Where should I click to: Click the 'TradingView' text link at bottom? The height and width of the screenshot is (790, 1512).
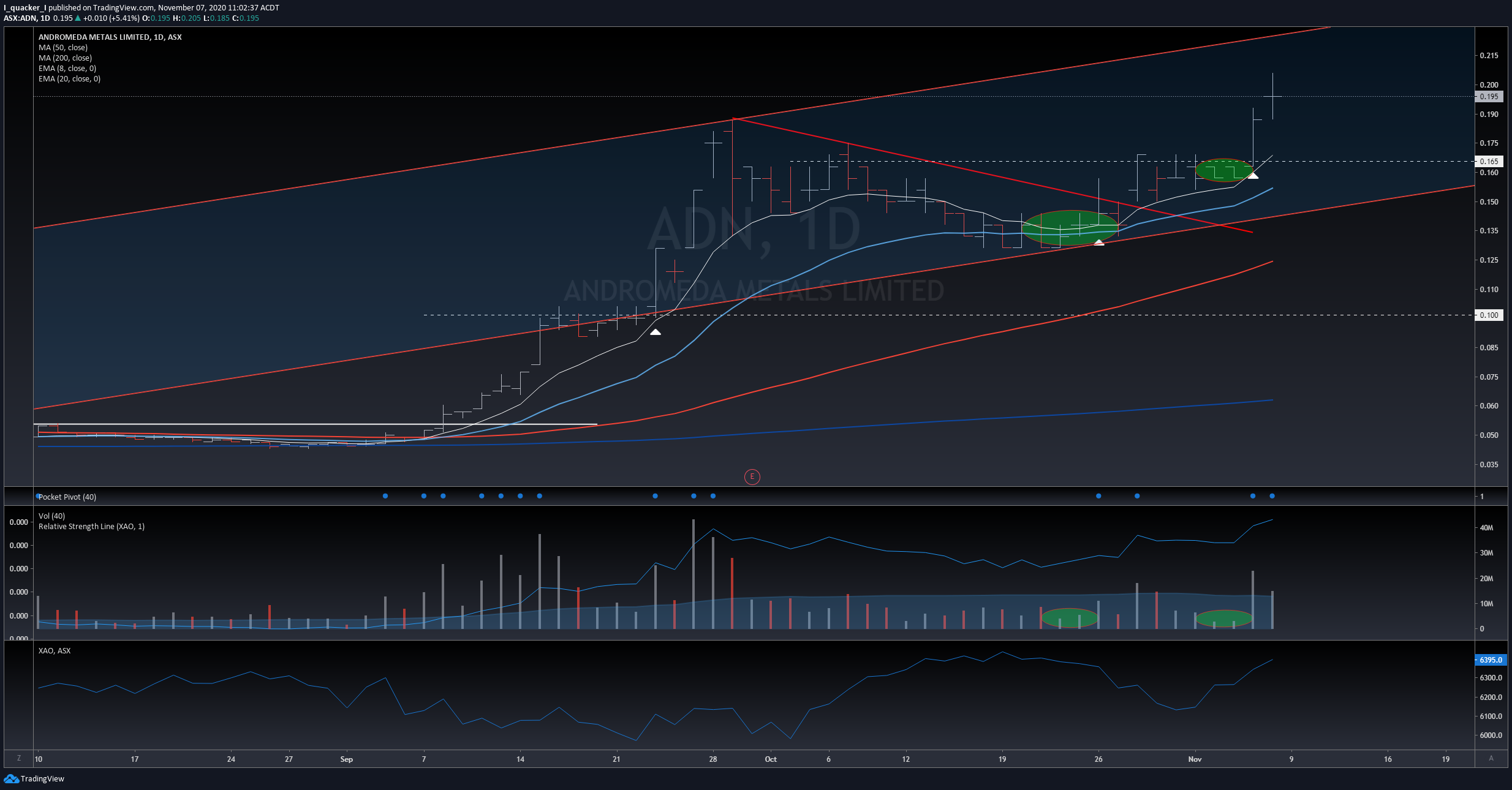(42, 779)
